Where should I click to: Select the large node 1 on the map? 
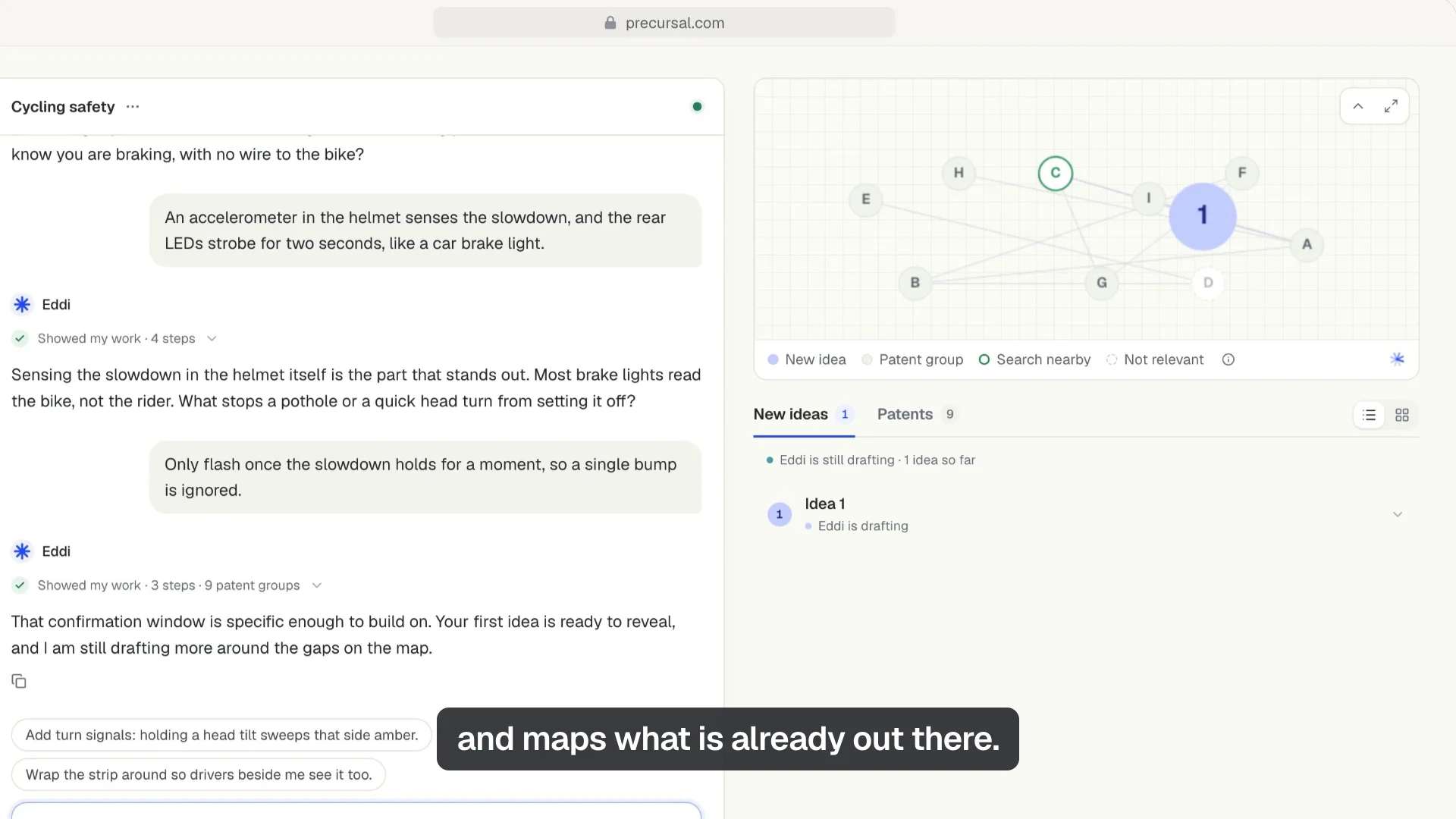click(1202, 216)
